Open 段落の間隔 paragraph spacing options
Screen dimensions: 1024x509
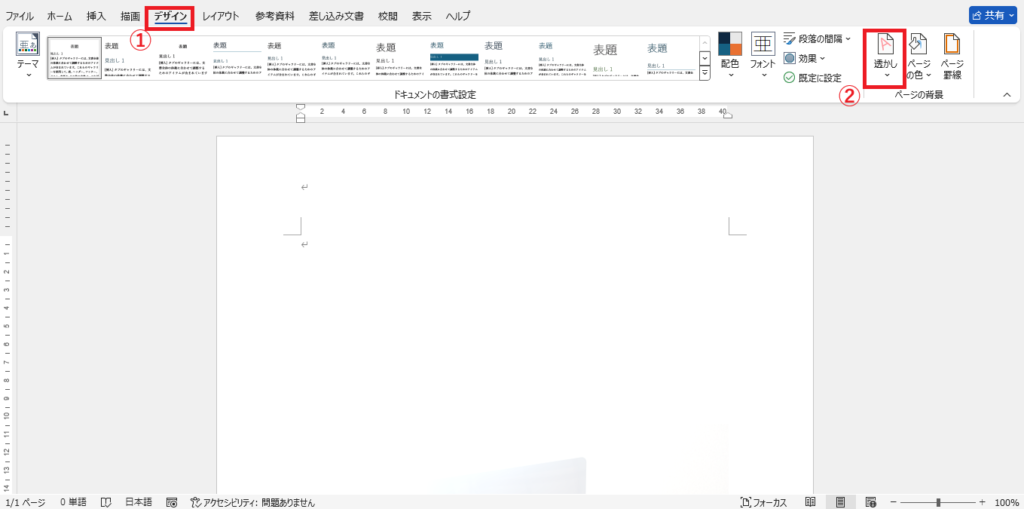816,39
